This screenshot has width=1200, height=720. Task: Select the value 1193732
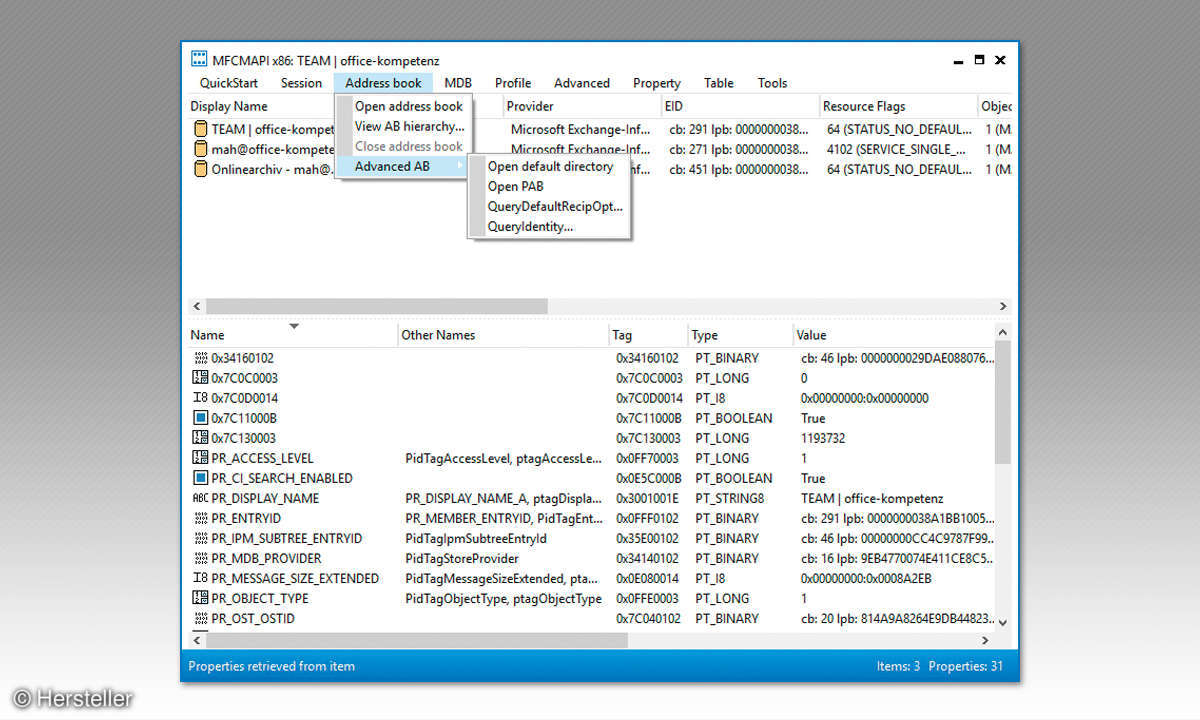point(825,438)
